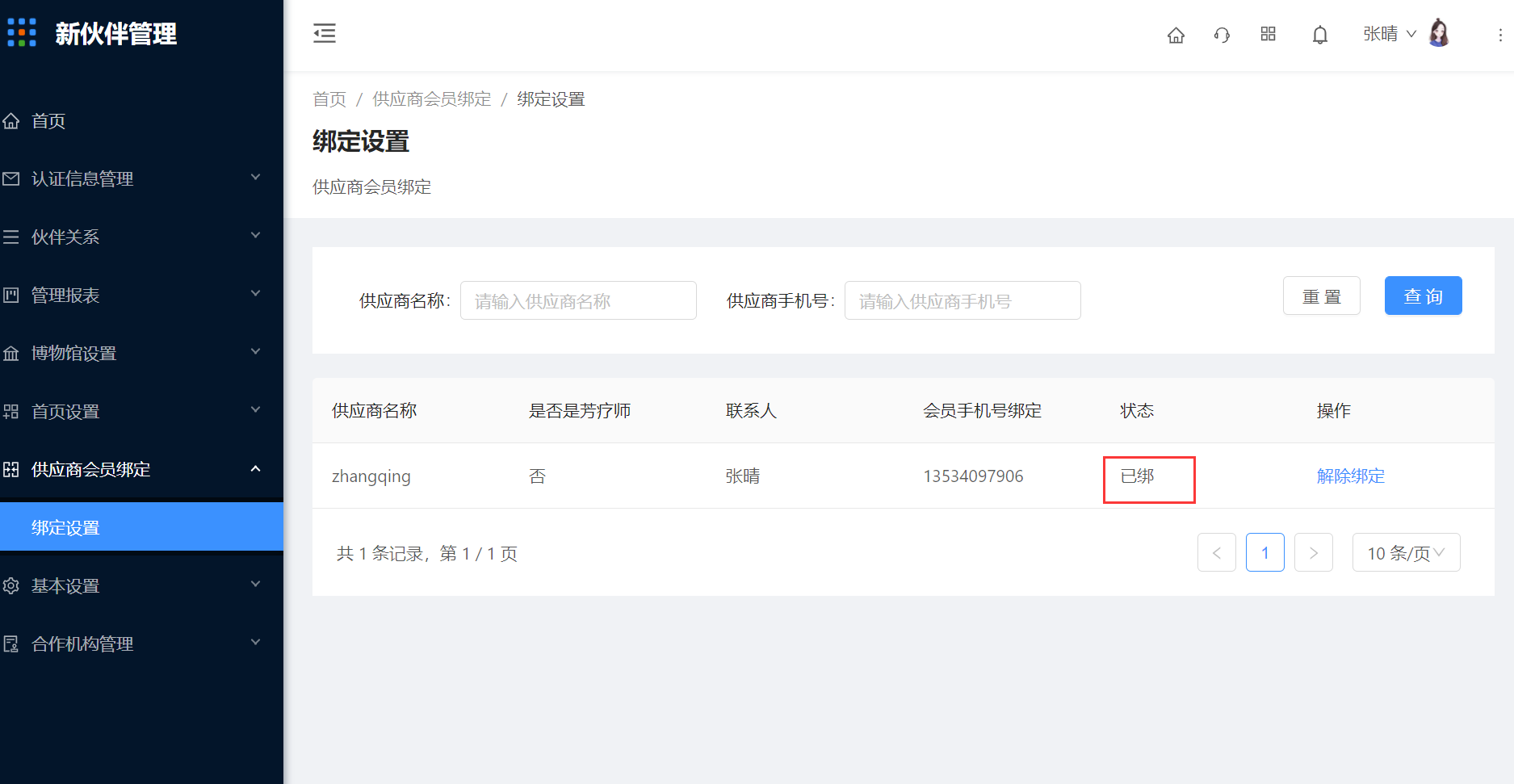Collapse the 供应商会员绑定 menu chevron
This screenshot has height=784, width=1514.
[255, 468]
